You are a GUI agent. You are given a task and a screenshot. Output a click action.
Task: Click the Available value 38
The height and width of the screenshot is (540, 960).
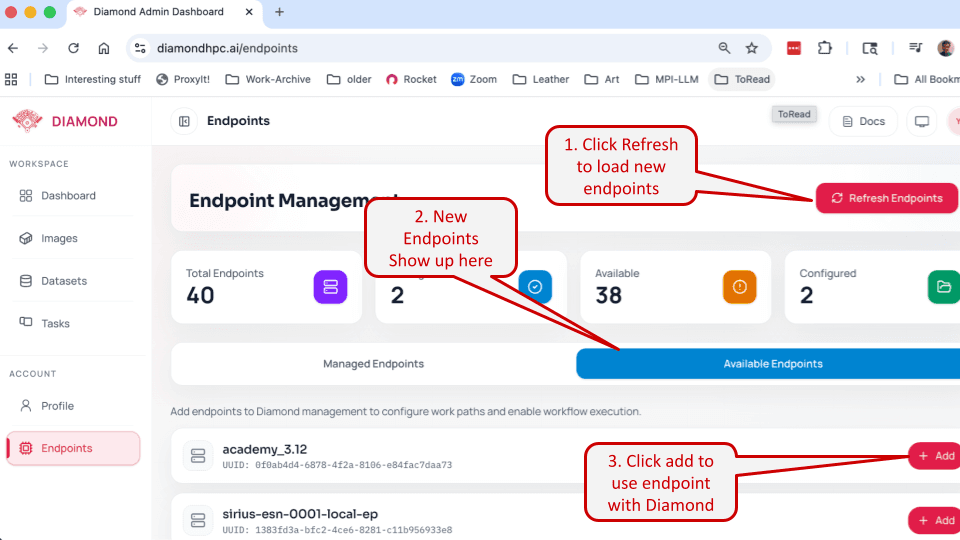[609, 295]
